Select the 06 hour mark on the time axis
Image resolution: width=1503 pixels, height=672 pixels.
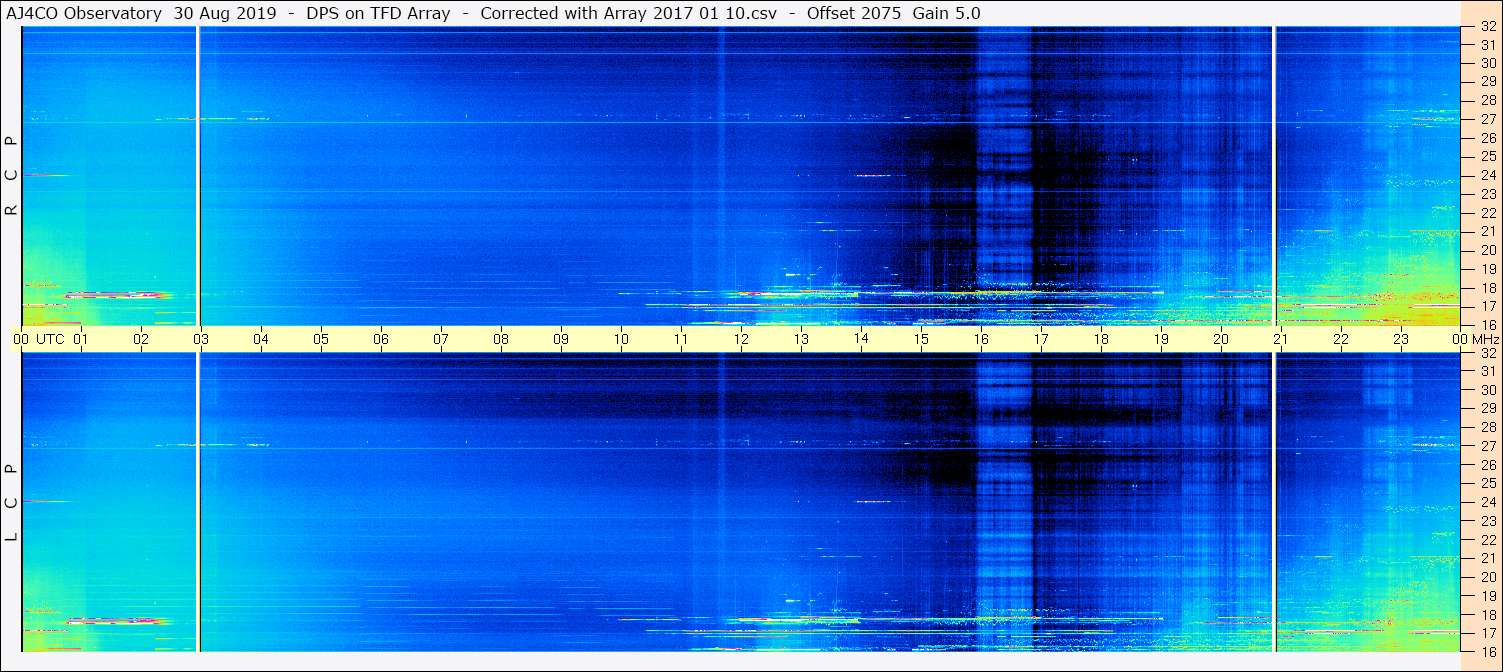[x=381, y=339]
